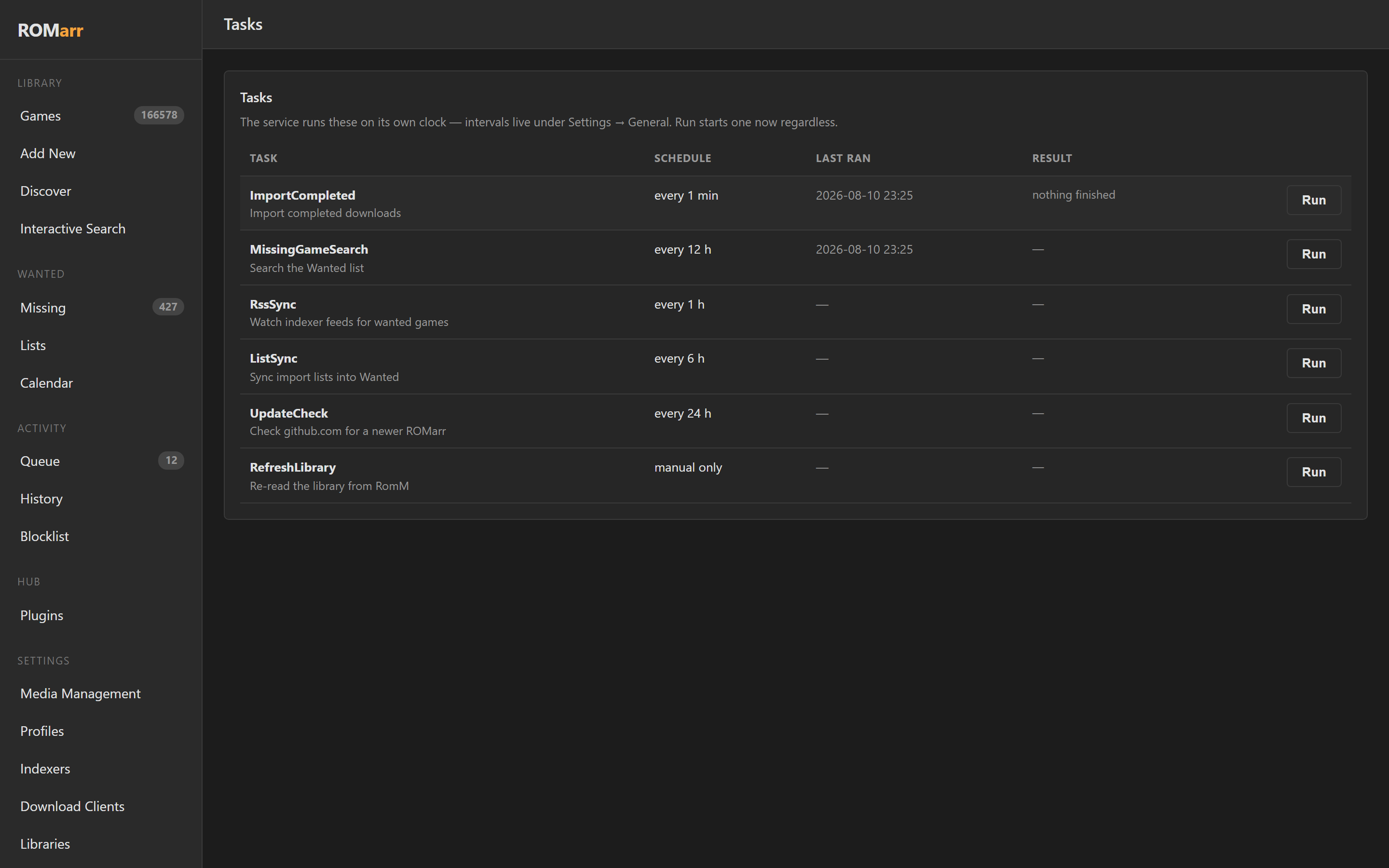
Task: Click the LAST RAN column header
Action: 843,158
